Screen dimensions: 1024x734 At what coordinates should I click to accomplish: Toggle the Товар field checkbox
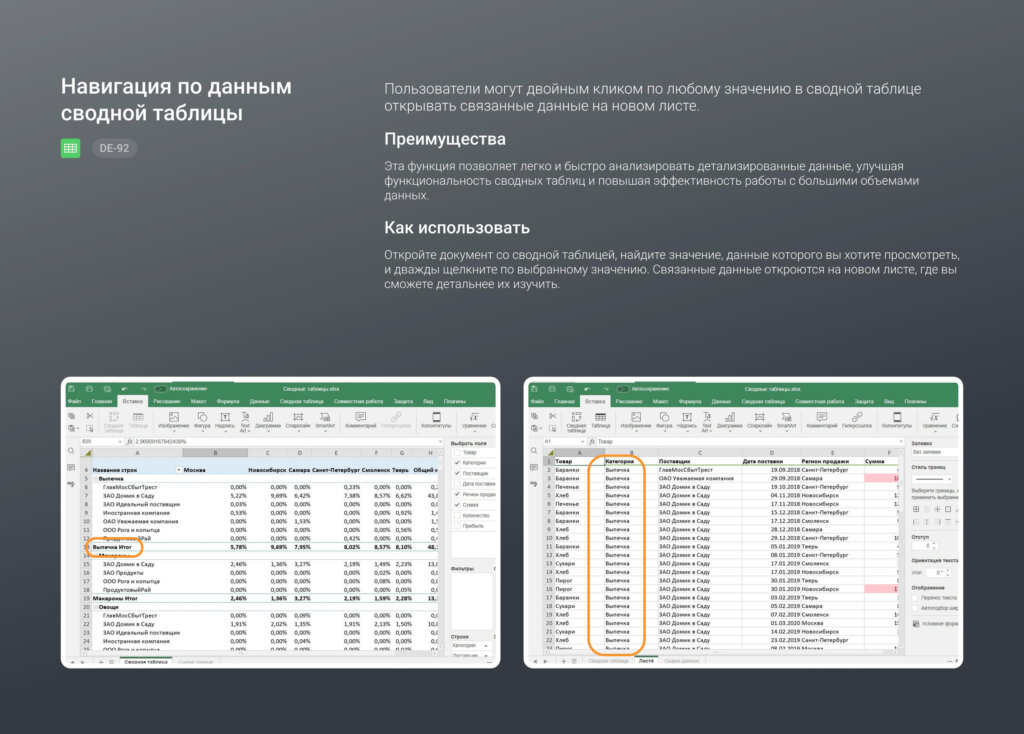(457, 452)
